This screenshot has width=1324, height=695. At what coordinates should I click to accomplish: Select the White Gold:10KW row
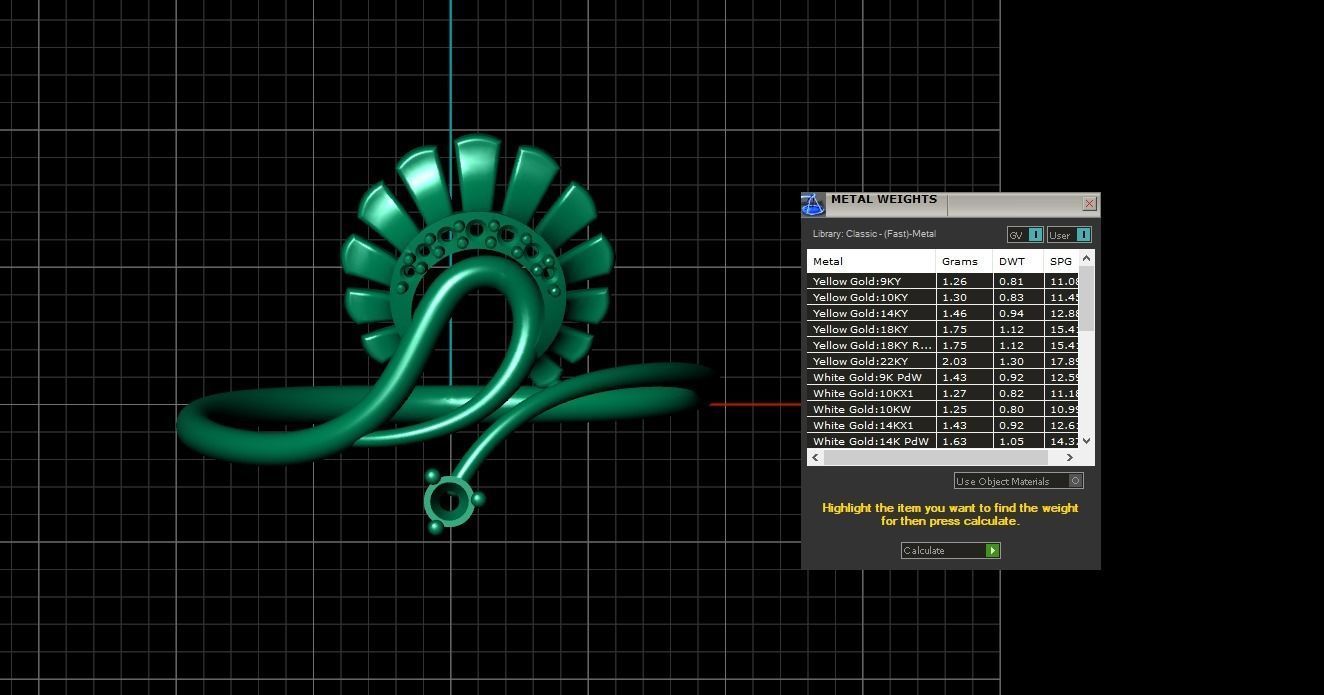943,409
